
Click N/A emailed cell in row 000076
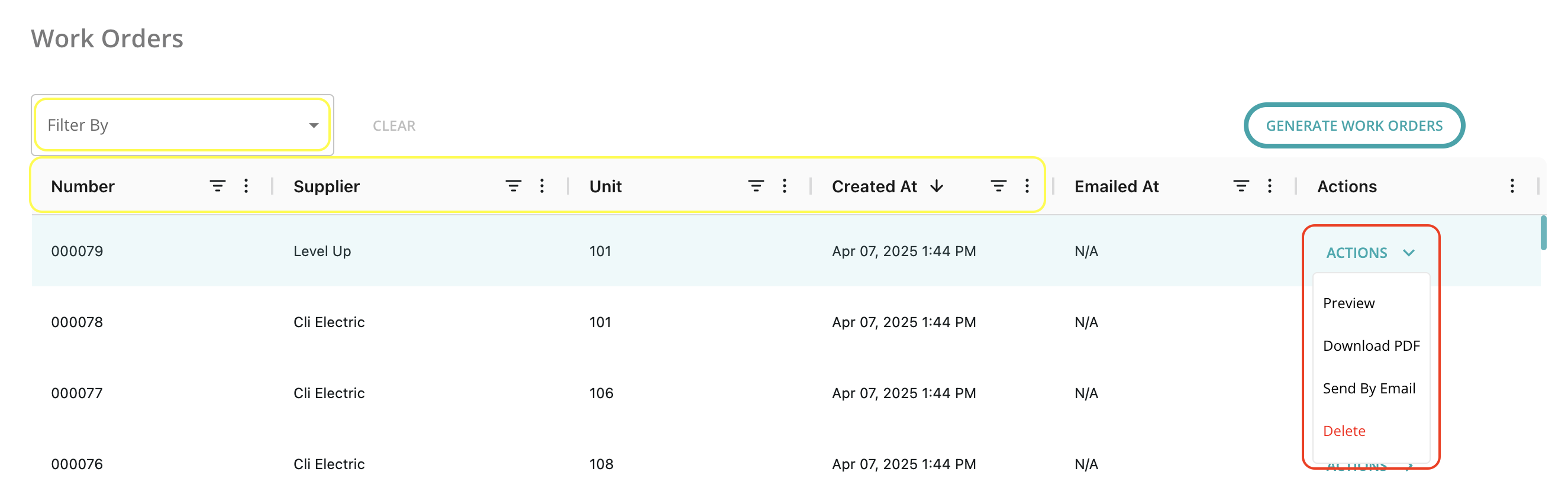[1086, 464]
